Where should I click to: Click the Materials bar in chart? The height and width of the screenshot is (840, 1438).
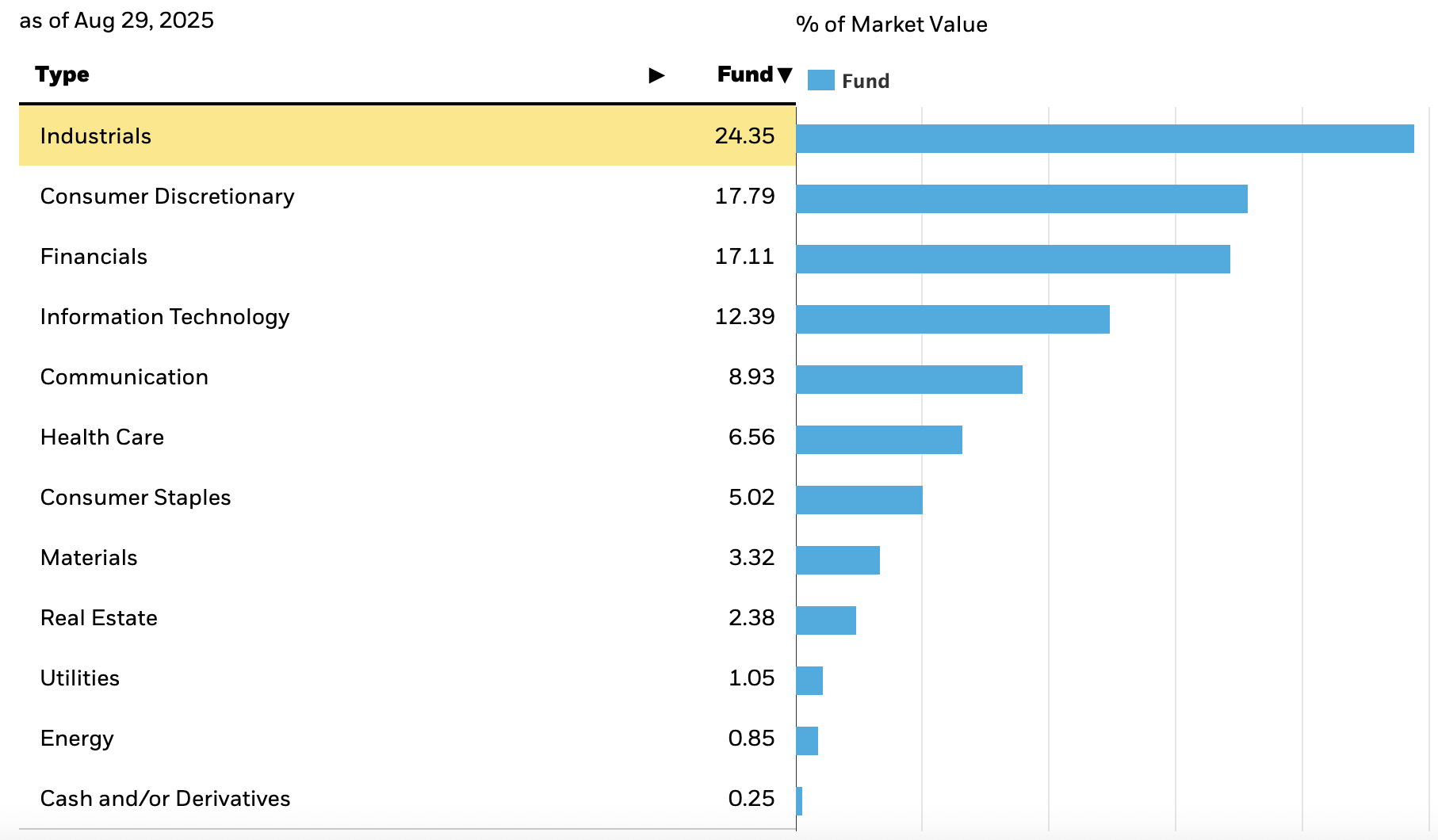tap(837, 560)
